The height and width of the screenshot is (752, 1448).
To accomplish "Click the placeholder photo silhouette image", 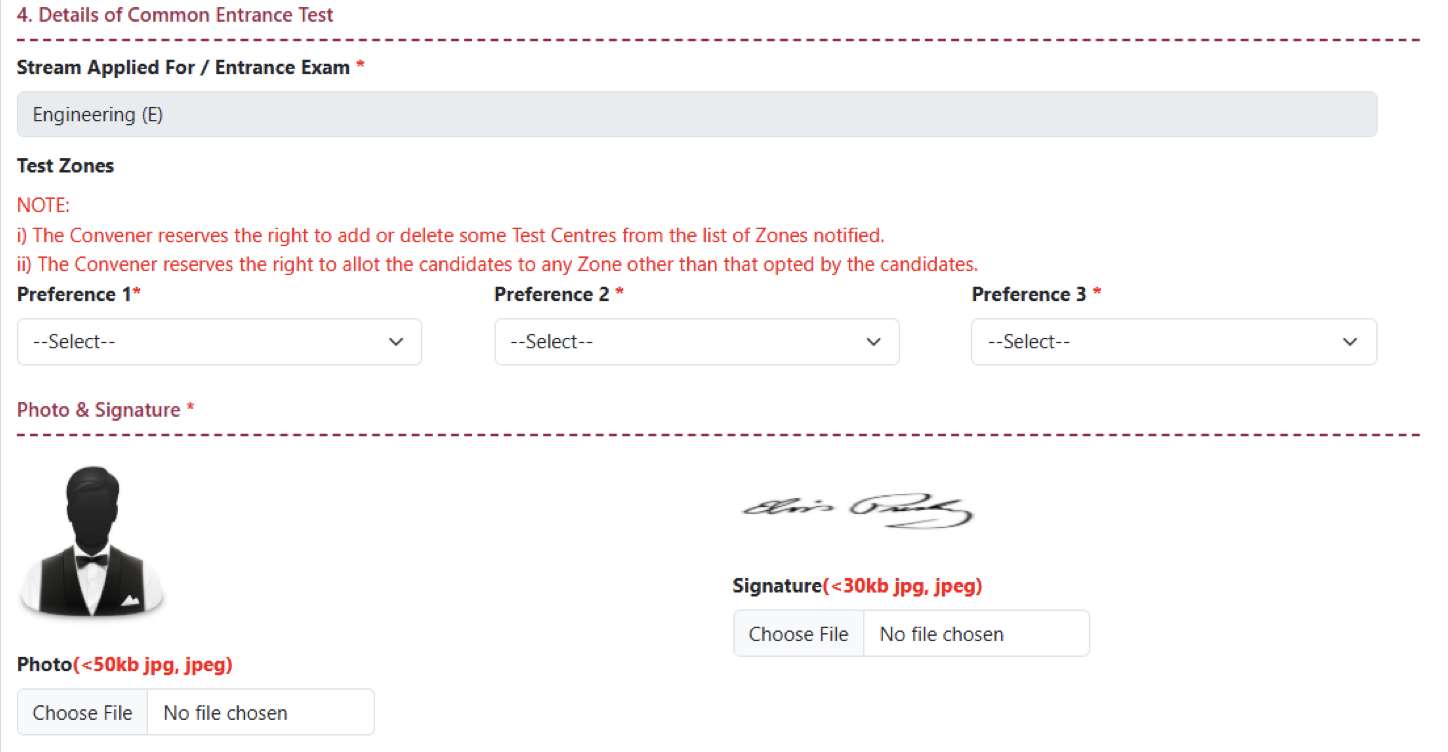I will [x=91, y=541].
